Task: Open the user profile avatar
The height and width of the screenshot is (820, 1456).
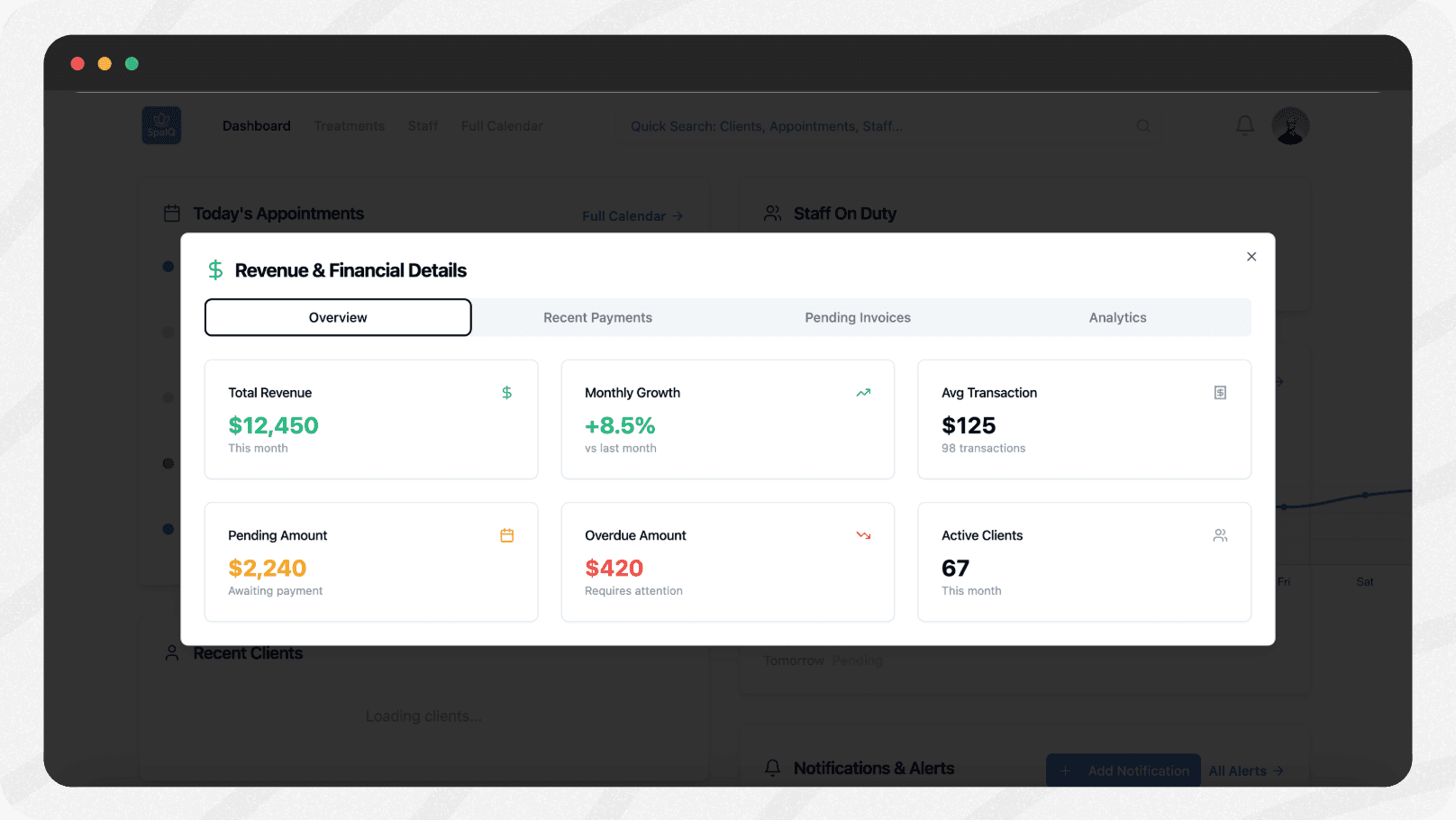Action: click(1290, 126)
